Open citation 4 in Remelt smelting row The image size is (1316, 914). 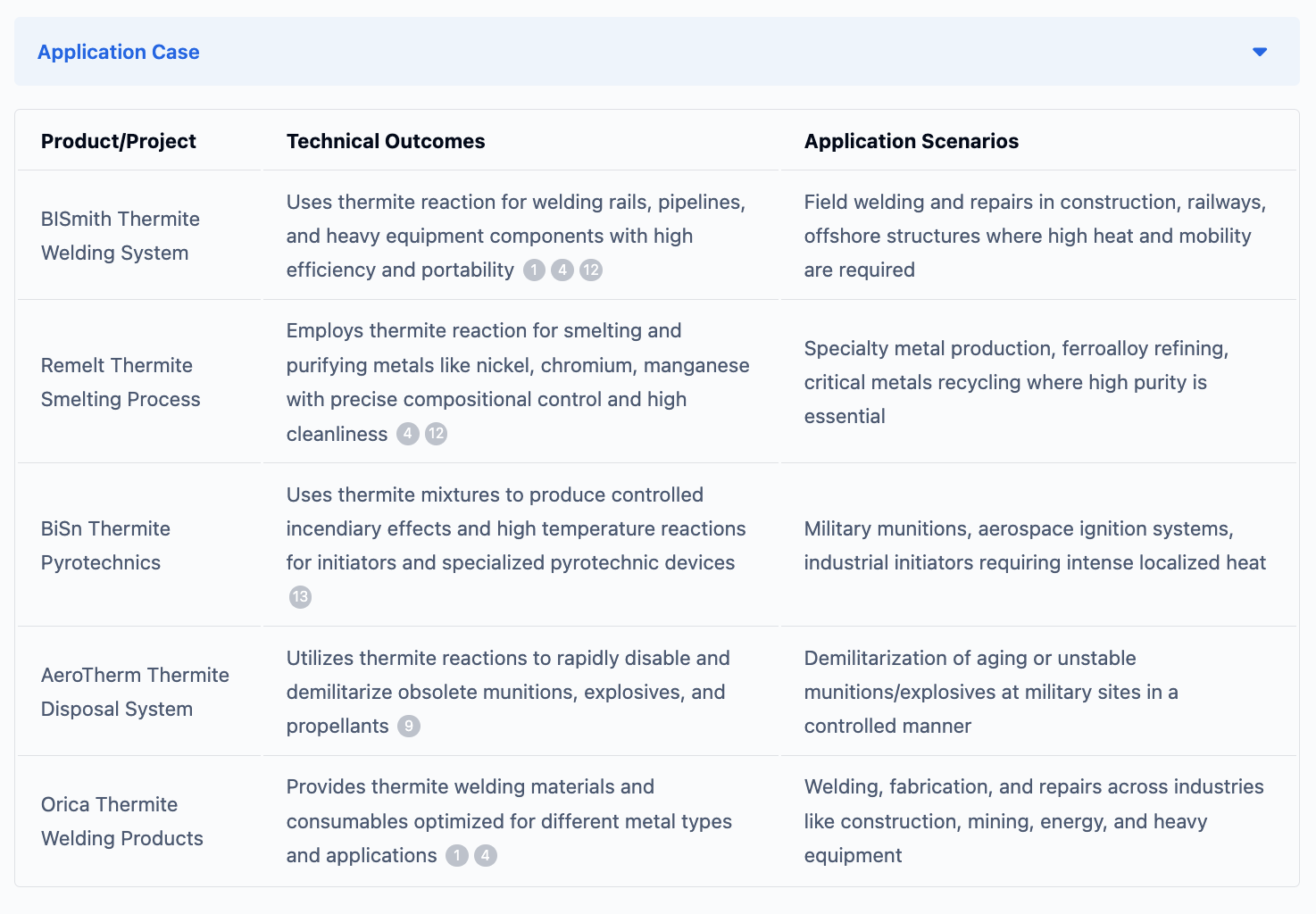tap(408, 434)
